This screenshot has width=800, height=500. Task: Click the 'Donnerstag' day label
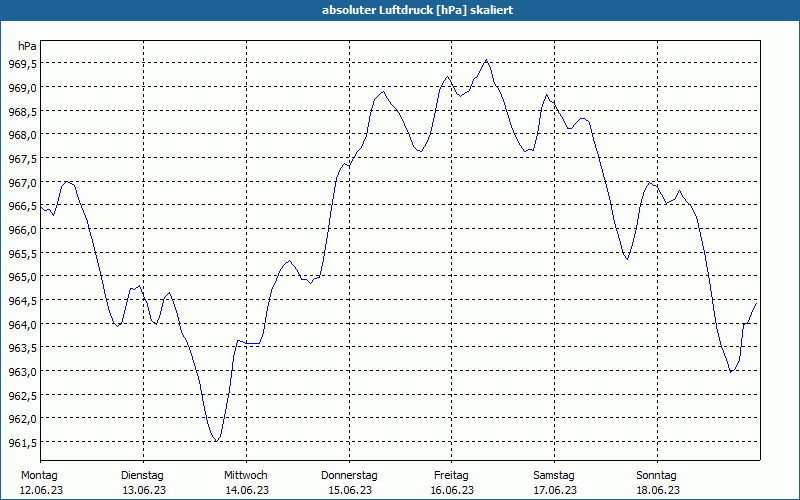(x=349, y=476)
